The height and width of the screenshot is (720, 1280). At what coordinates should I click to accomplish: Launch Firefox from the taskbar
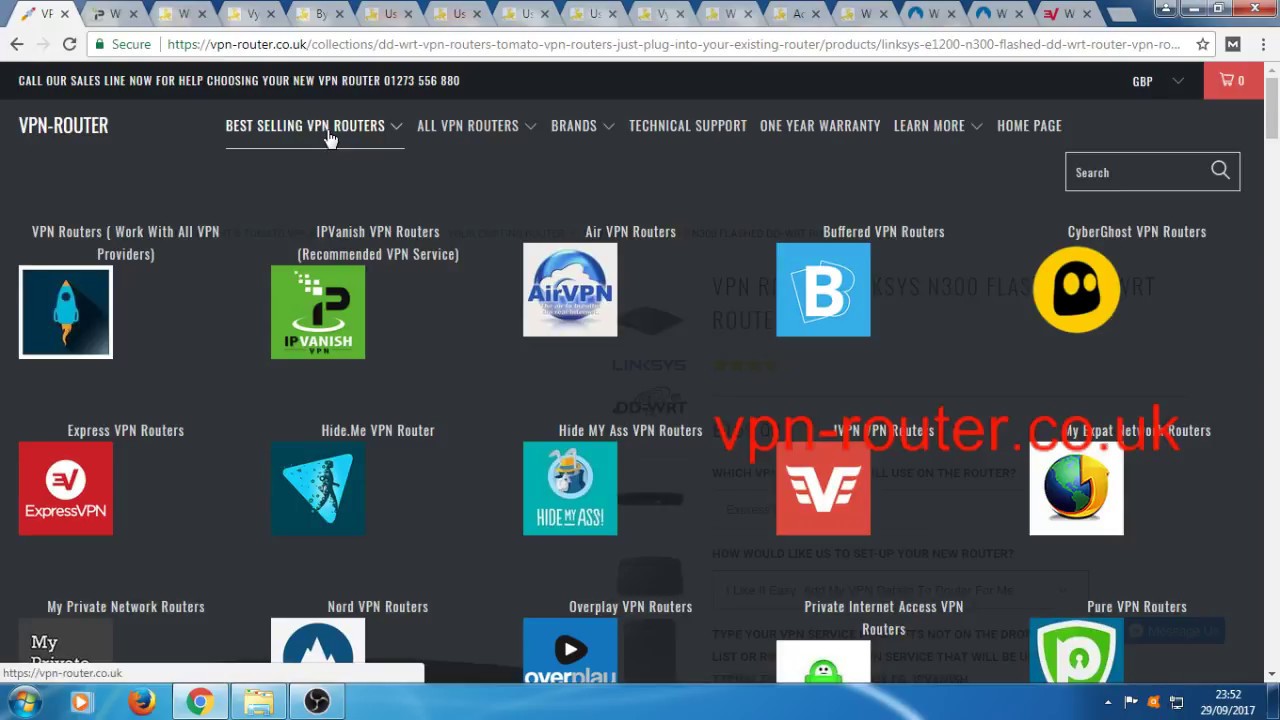[141, 702]
